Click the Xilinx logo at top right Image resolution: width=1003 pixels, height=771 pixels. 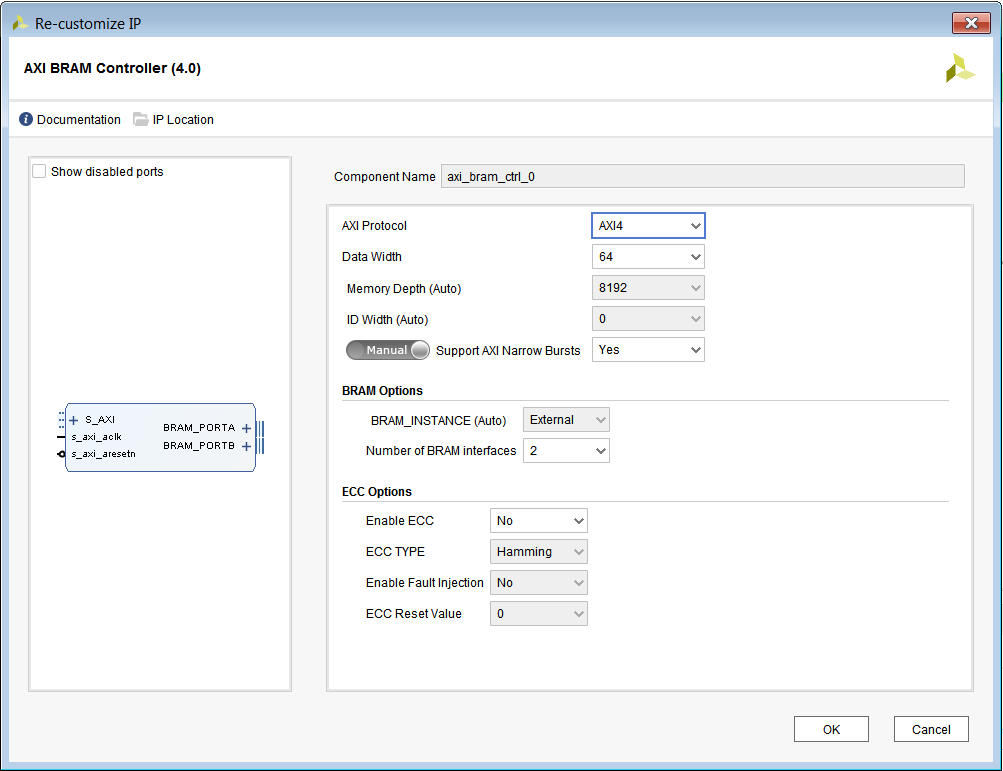960,68
